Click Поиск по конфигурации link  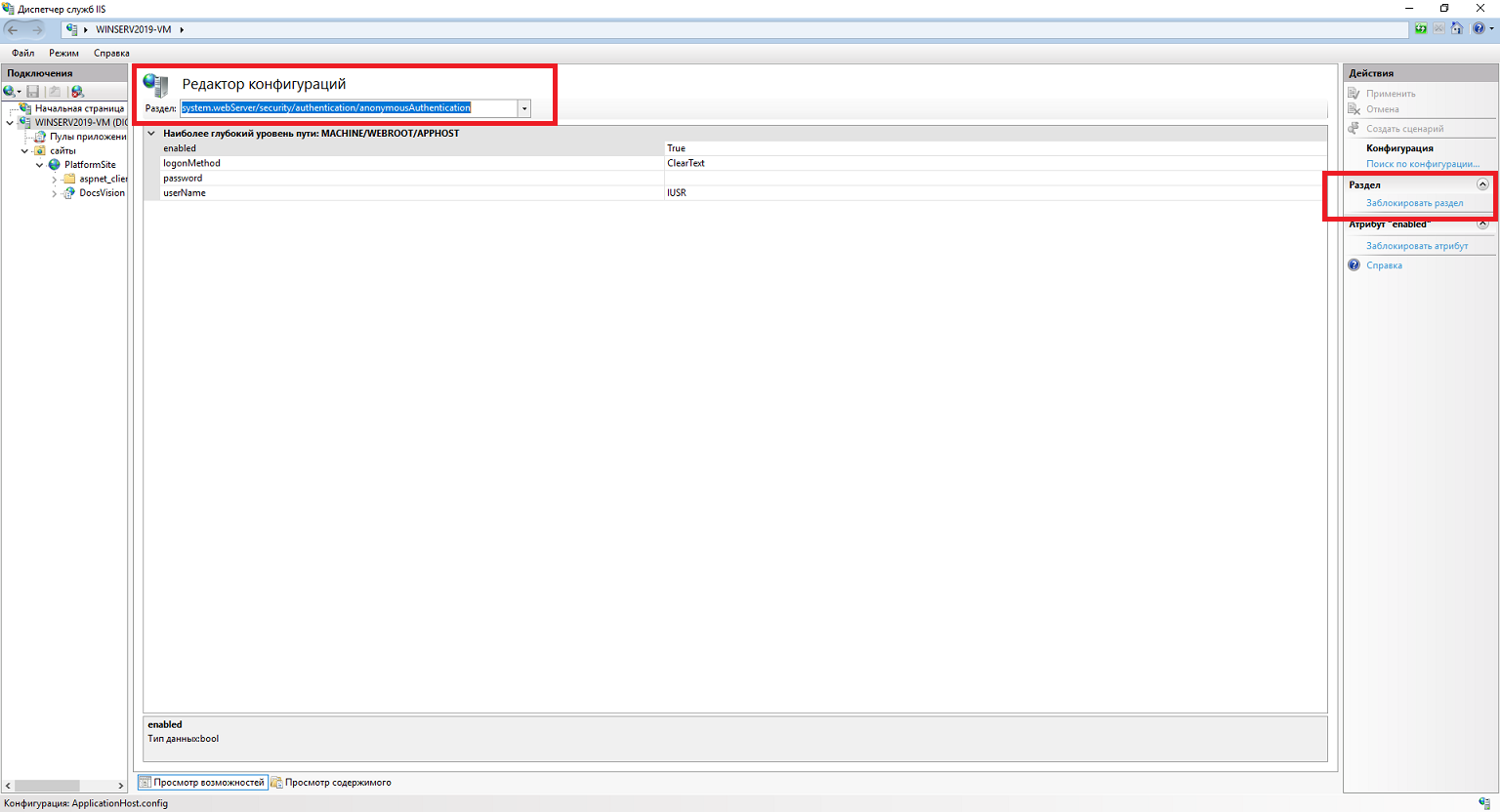point(1422,164)
